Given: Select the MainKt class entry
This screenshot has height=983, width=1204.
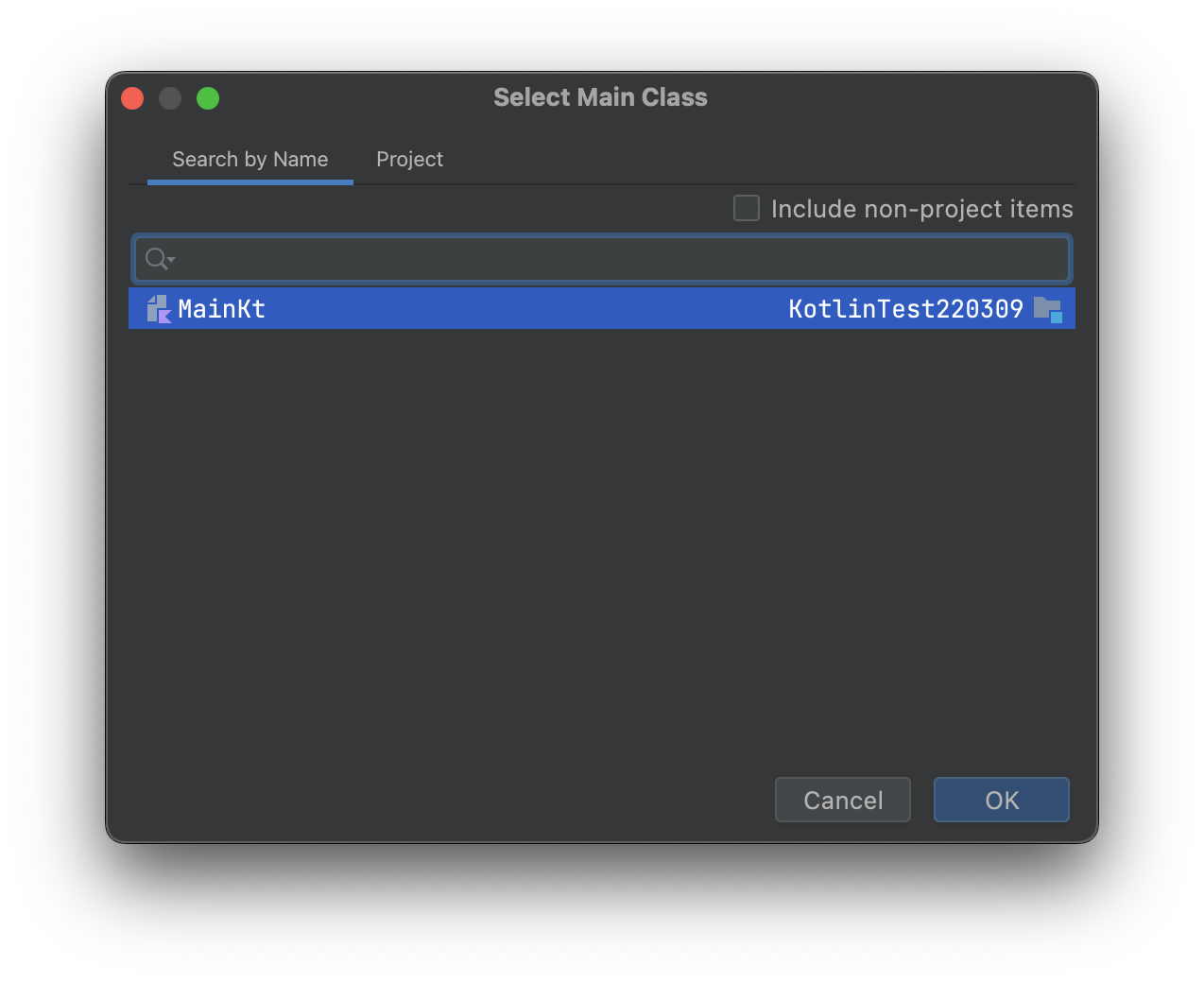Looking at the screenshot, I should (x=602, y=309).
